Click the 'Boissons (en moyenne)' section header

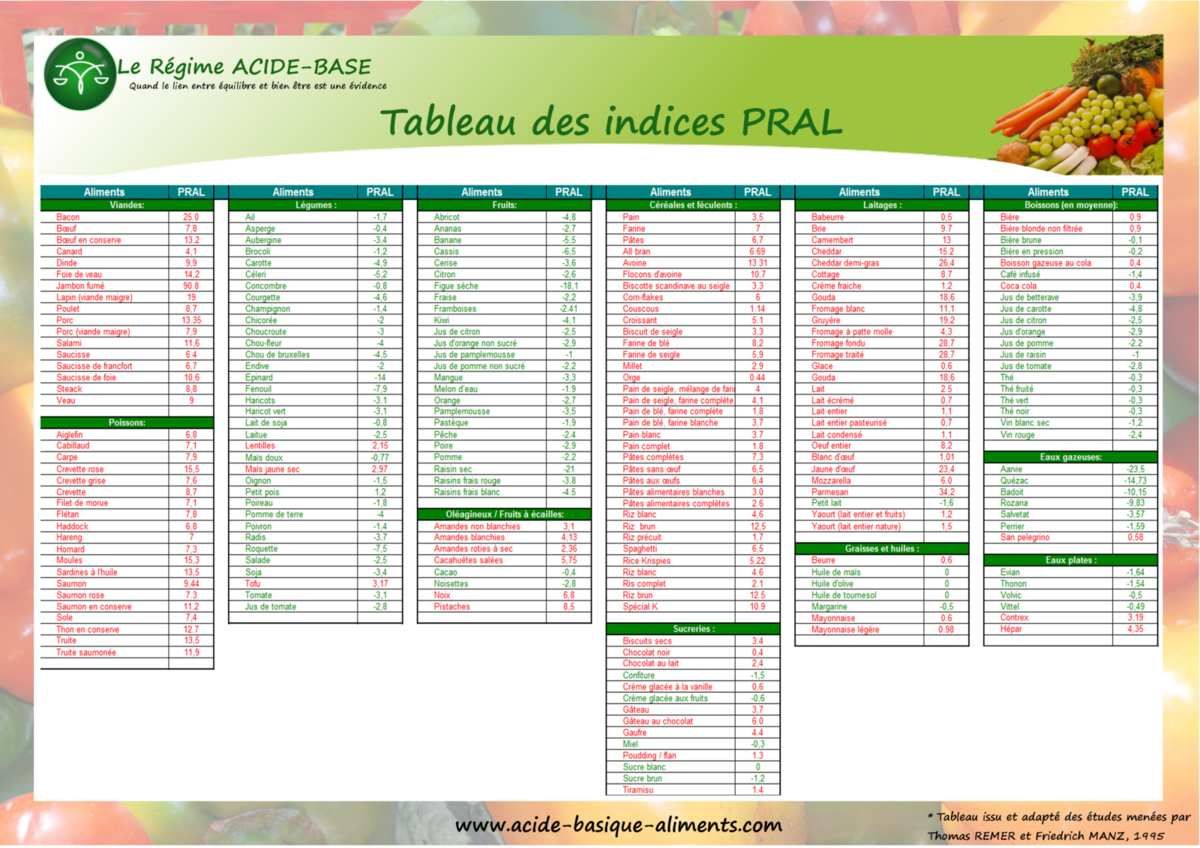pos(1071,205)
